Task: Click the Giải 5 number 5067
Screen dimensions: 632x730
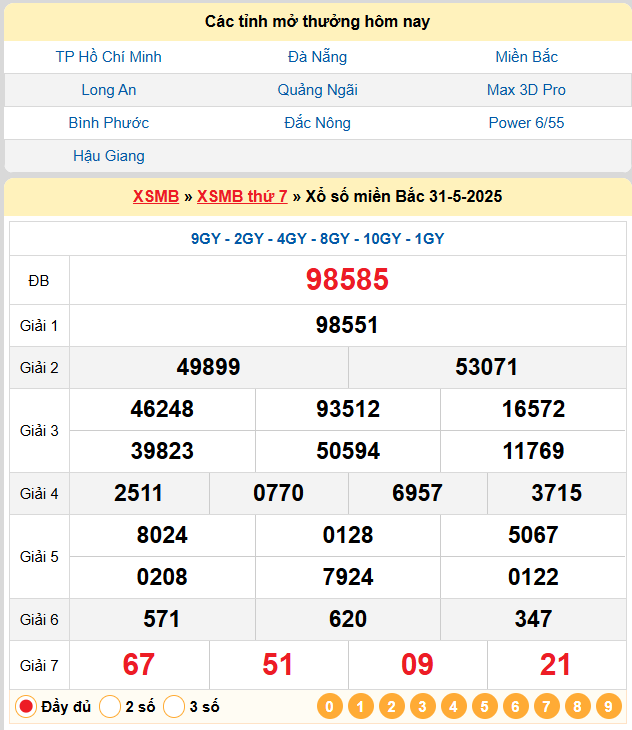Action: point(533,535)
